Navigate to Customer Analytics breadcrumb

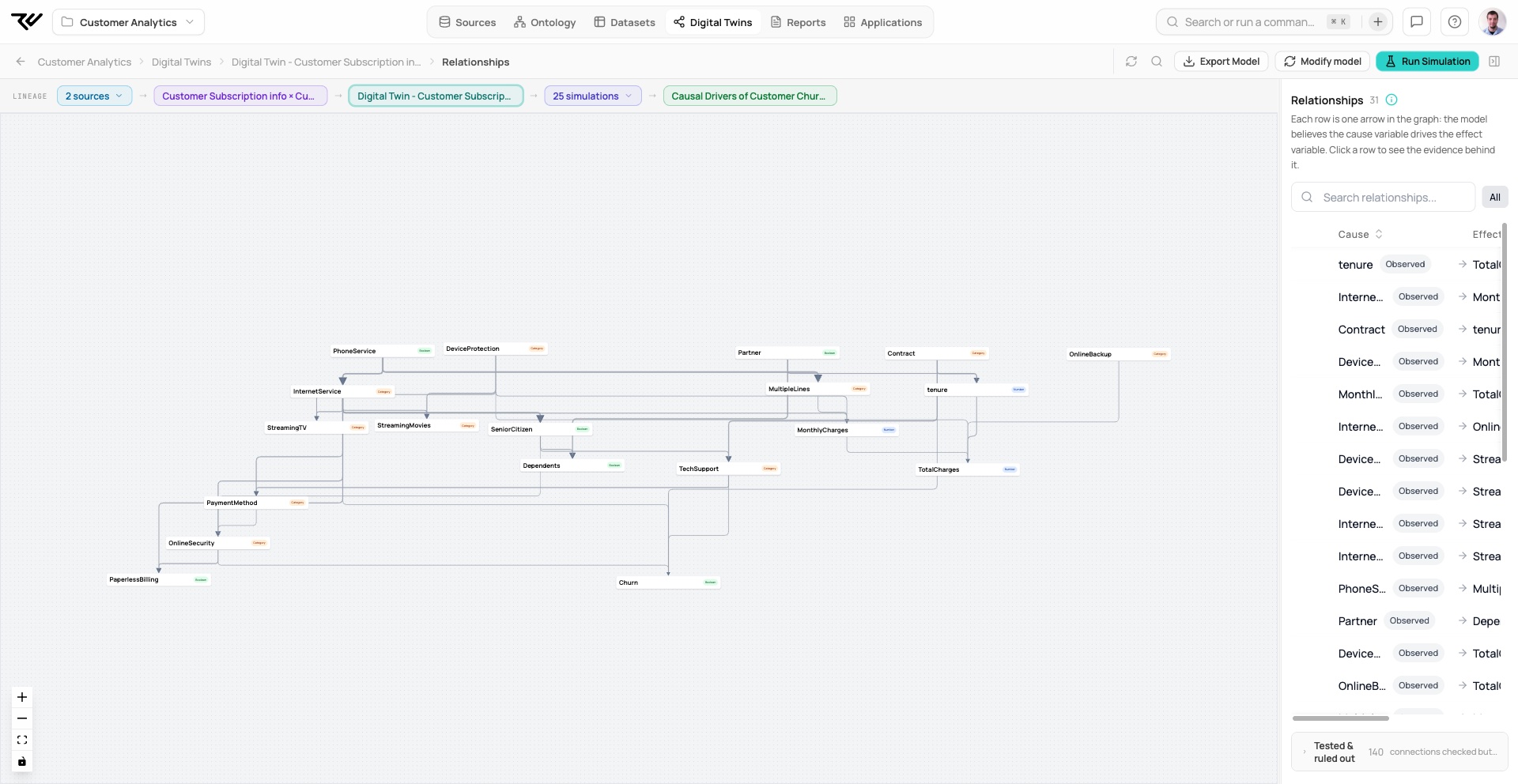tap(85, 62)
